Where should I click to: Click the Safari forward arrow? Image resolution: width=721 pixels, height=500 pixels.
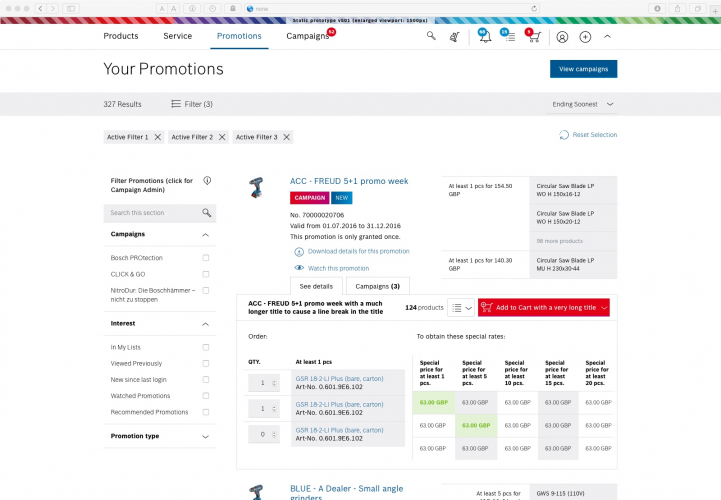tap(53, 8)
